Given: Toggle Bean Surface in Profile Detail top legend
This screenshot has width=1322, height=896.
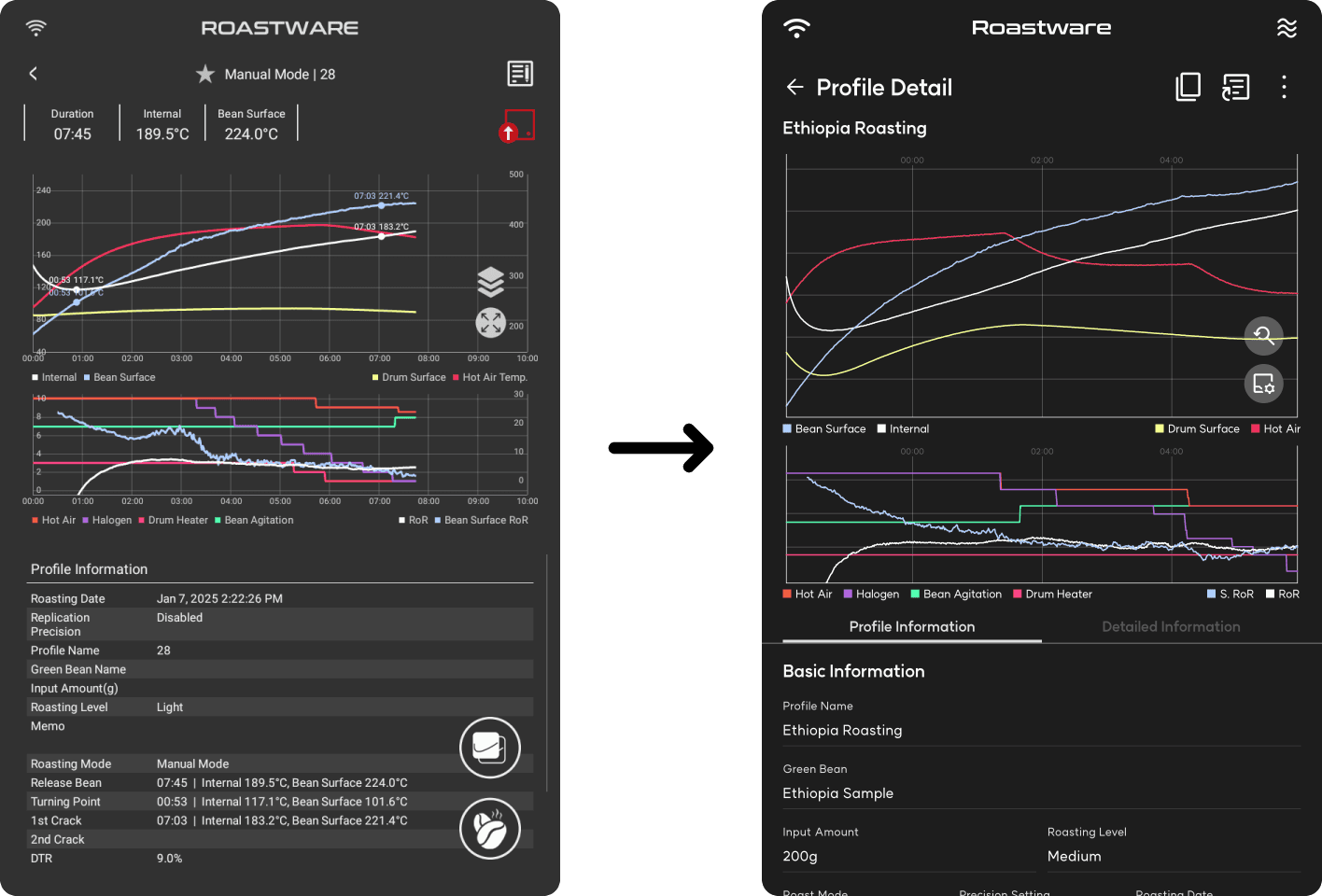Looking at the screenshot, I should (824, 428).
